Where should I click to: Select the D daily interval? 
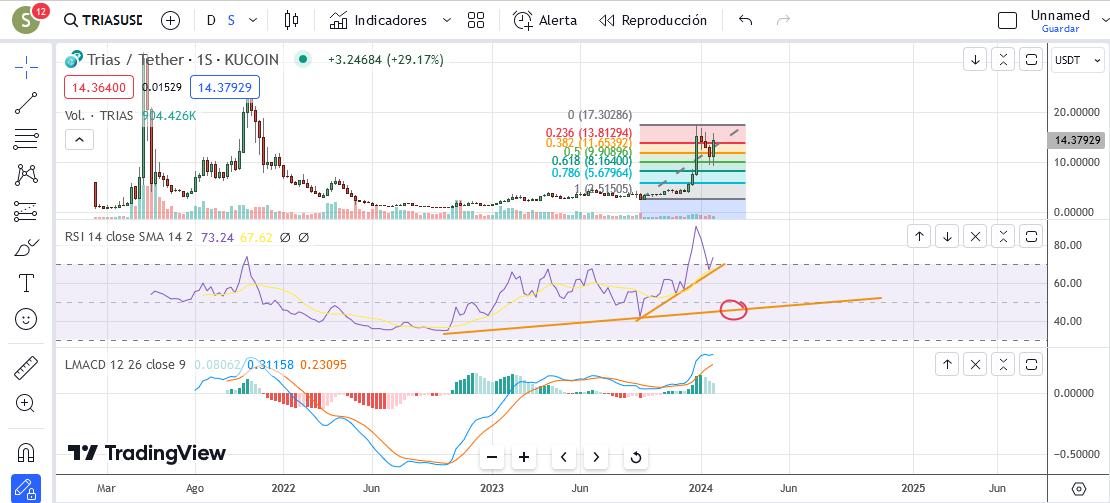211,21
